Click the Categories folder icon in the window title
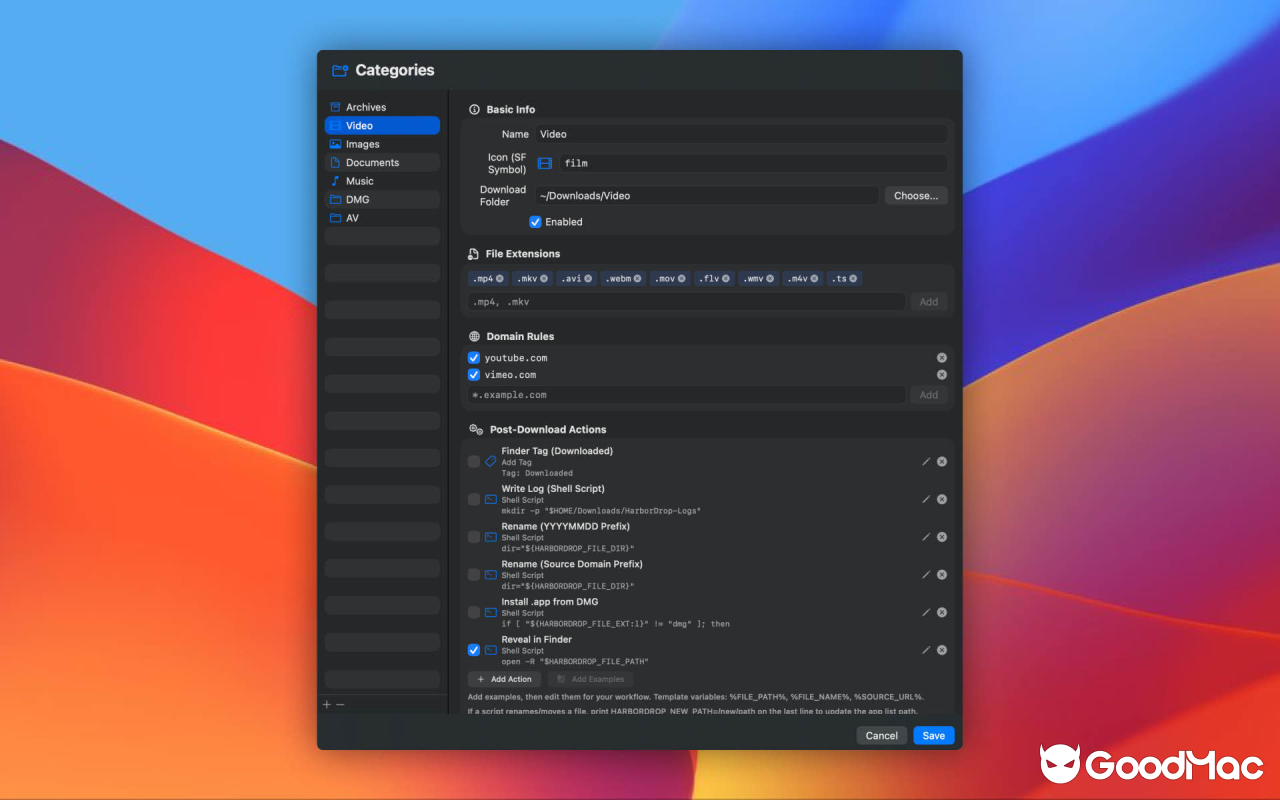Viewport: 1280px width, 800px height. [x=338, y=70]
